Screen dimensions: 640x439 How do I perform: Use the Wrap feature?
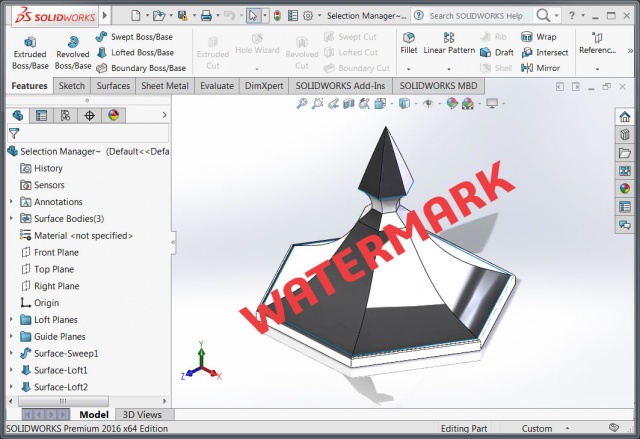click(539, 37)
